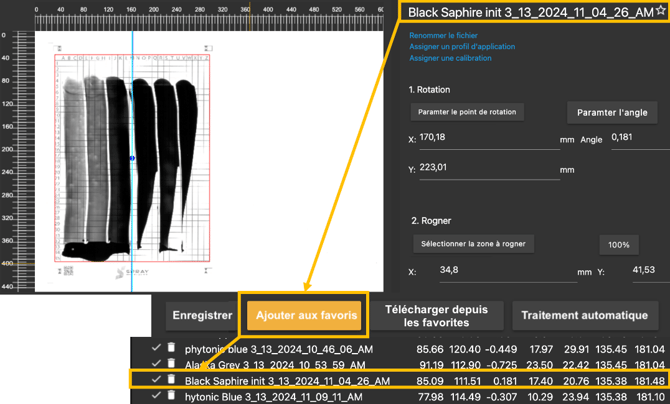The width and height of the screenshot is (670, 404).
Task: Click the blue rotation point marker on image
Action: pyautogui.click(x=132, y=158)
